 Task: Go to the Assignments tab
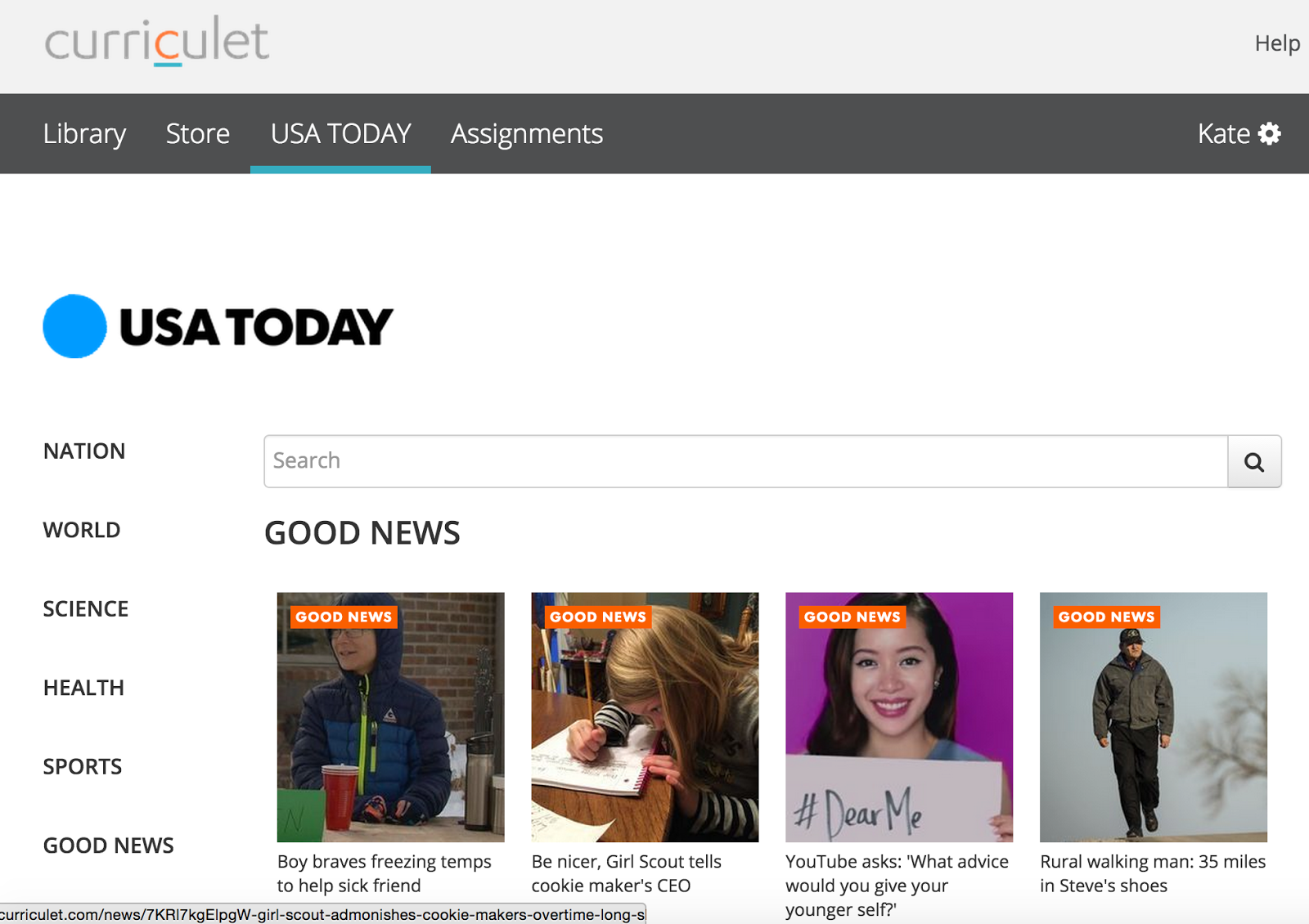[x=527, y=133]
